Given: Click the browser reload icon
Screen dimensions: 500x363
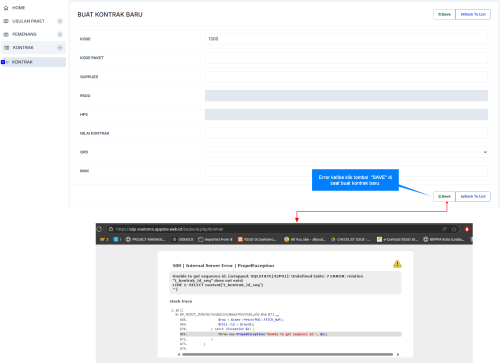Looking at the screenshot, I should [99, 229].
